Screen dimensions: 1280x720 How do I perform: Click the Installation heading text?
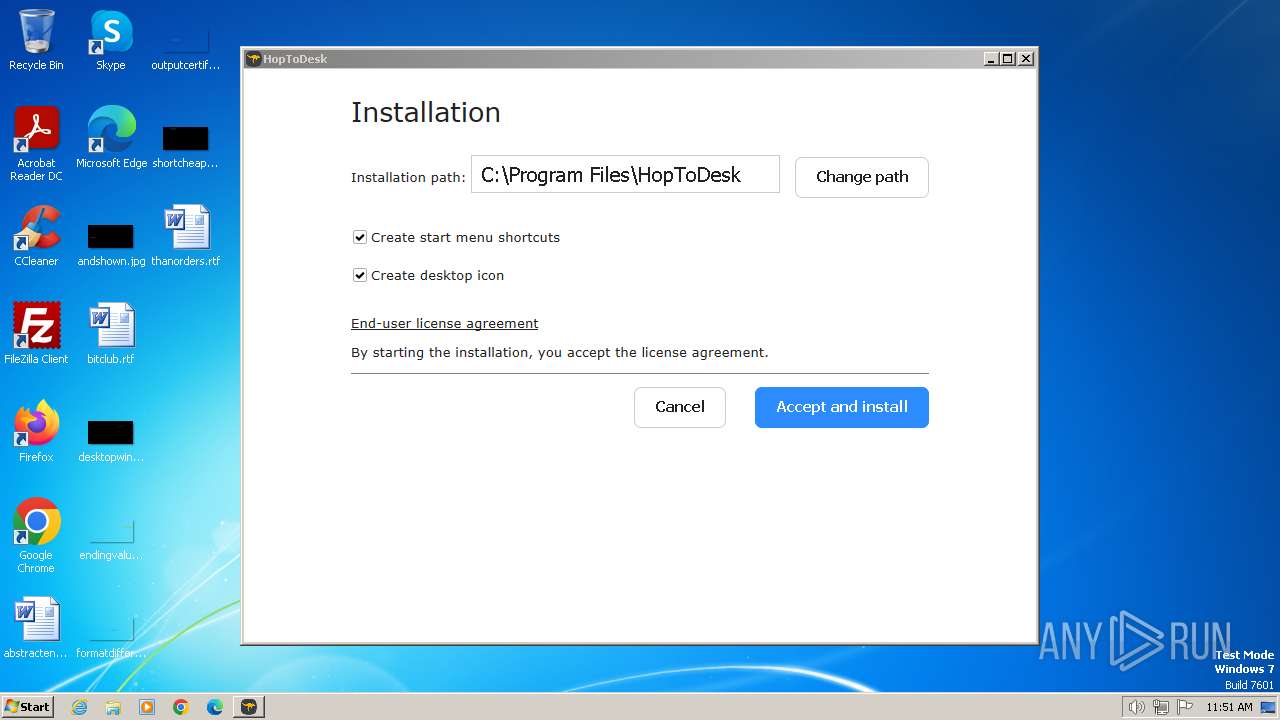425,112
